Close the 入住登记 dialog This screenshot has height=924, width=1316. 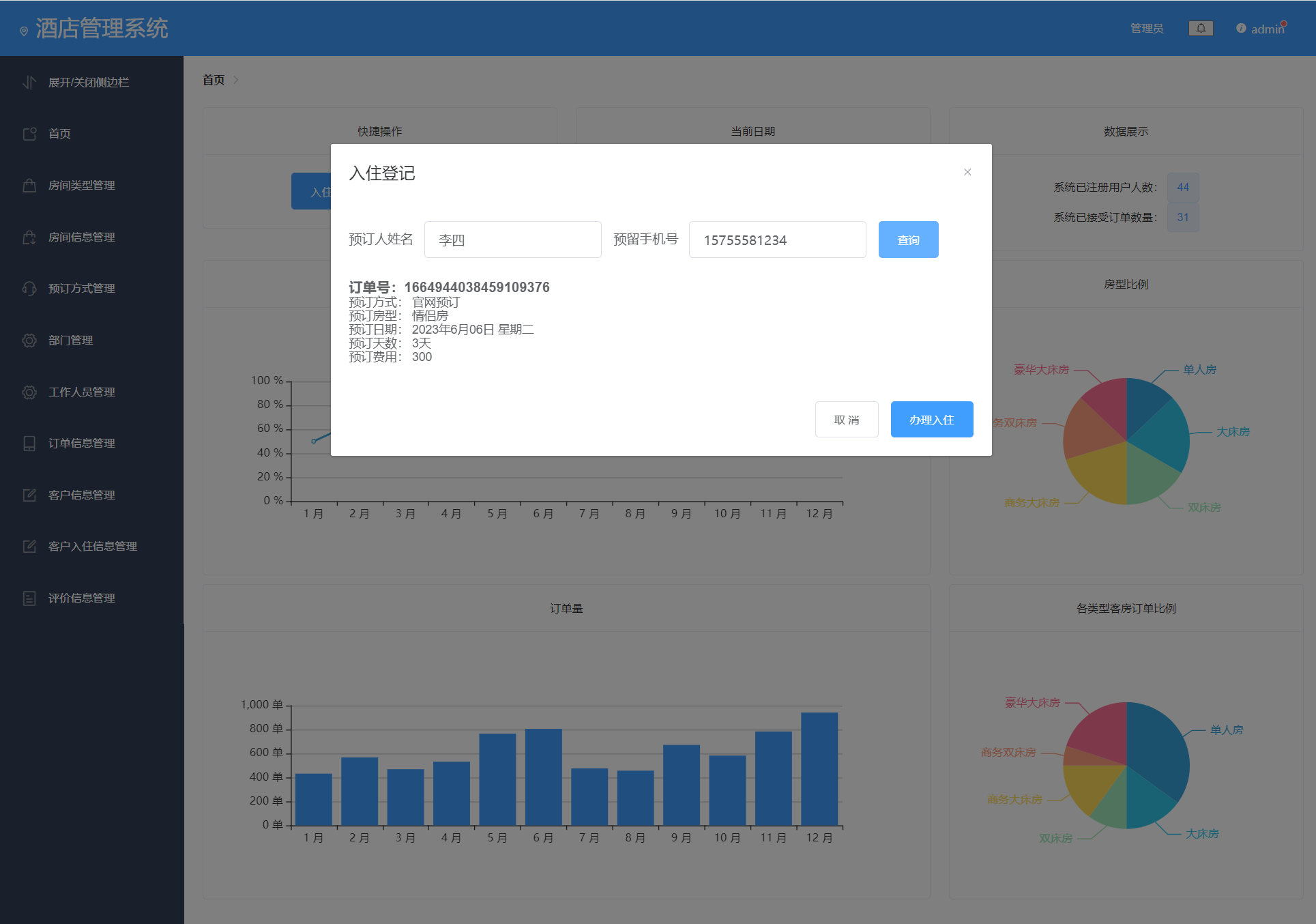tap(967, 172)
